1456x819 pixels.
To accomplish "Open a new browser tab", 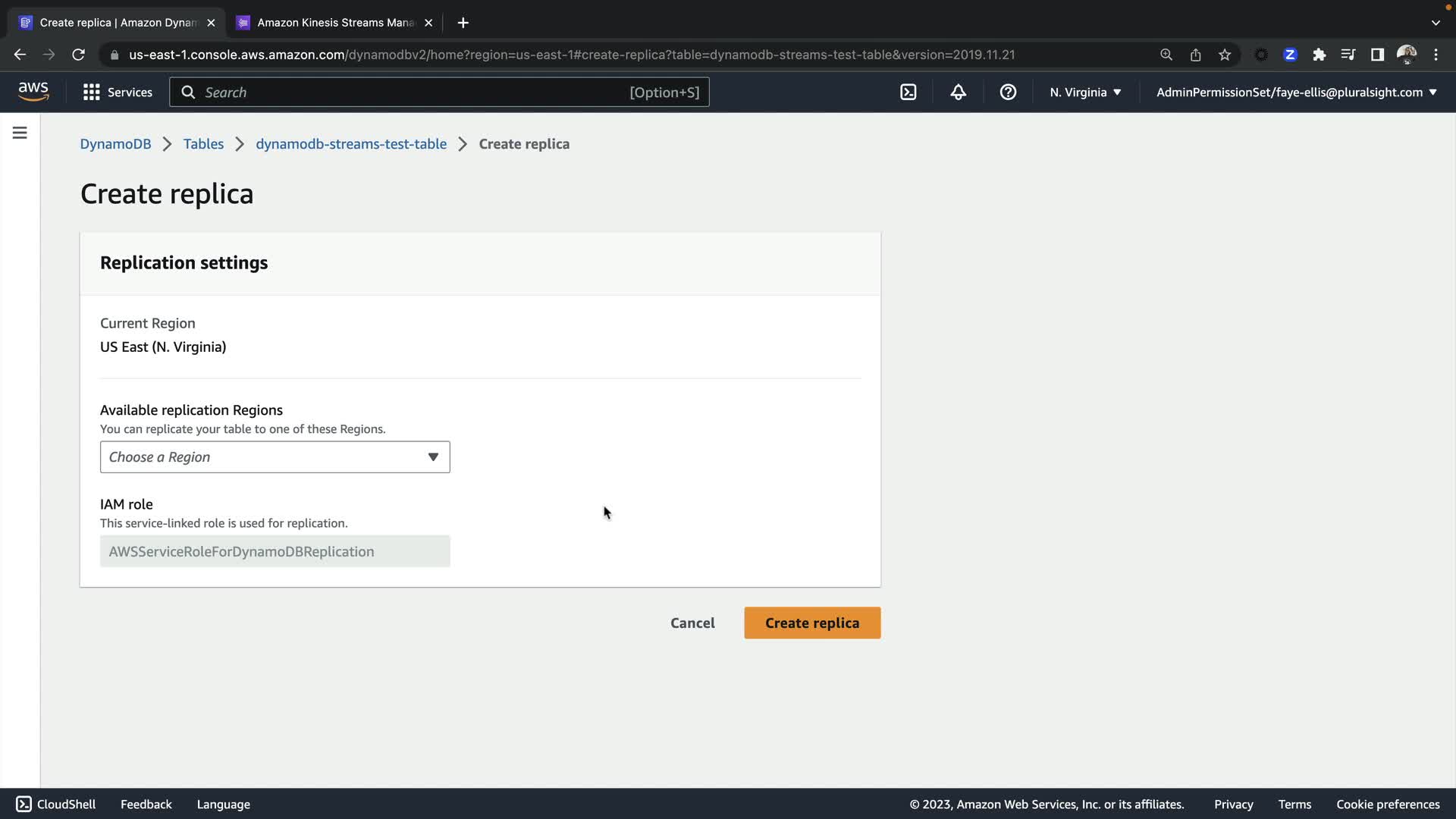I will pos(463,23).
